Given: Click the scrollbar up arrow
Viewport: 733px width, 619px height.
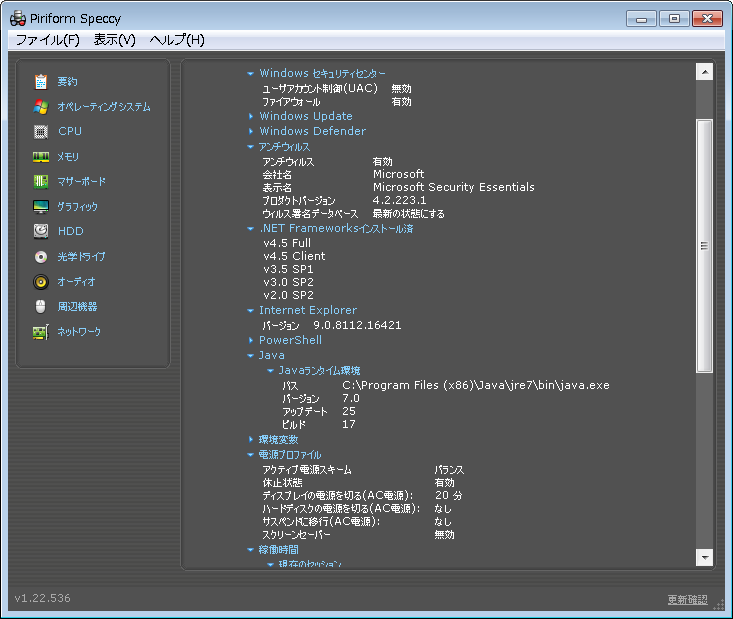Looking at the screenshot, I should 704,72.
